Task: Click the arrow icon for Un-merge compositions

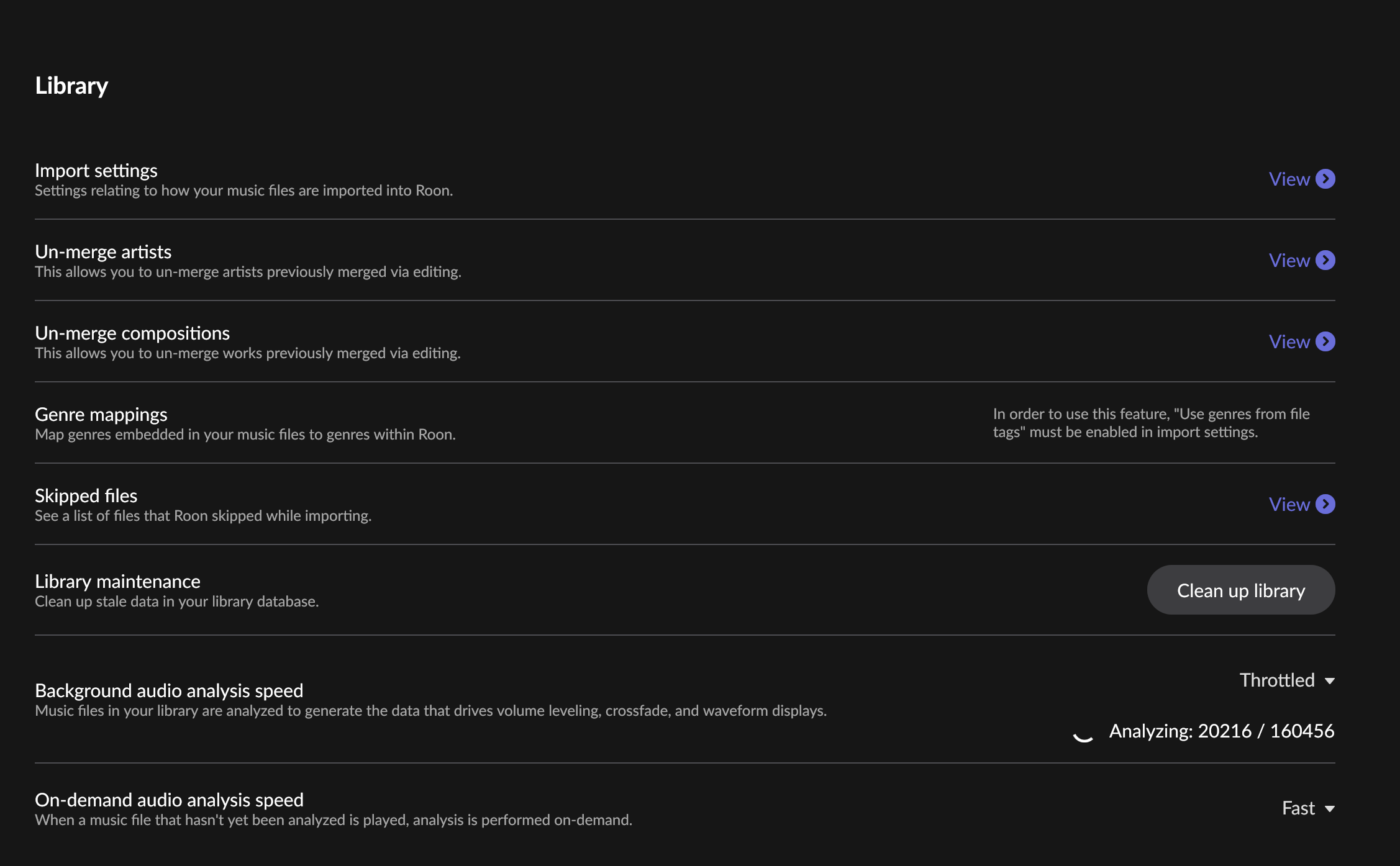Action: [x=1325, y=341]
